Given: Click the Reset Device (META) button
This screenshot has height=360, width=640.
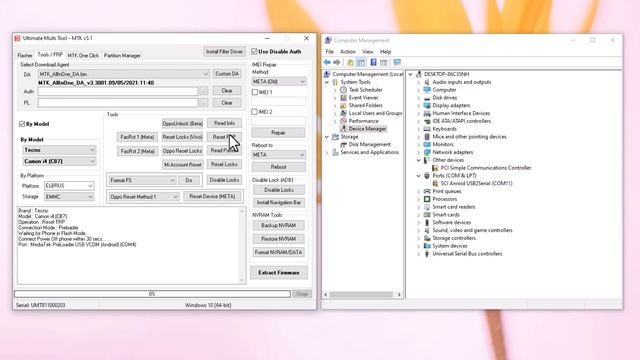Looking at the screenshot, I should coord(212,196).
